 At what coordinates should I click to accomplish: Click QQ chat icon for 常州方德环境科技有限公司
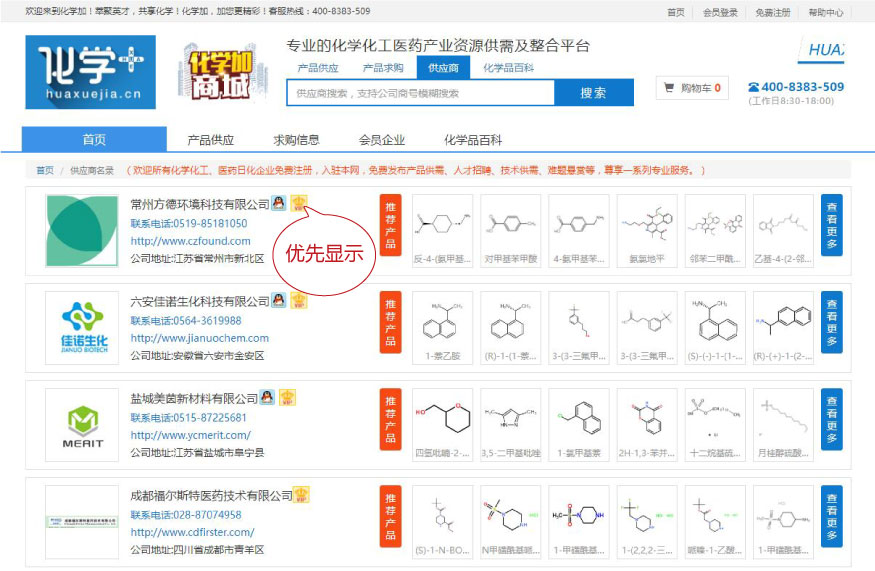coord(278,204)
